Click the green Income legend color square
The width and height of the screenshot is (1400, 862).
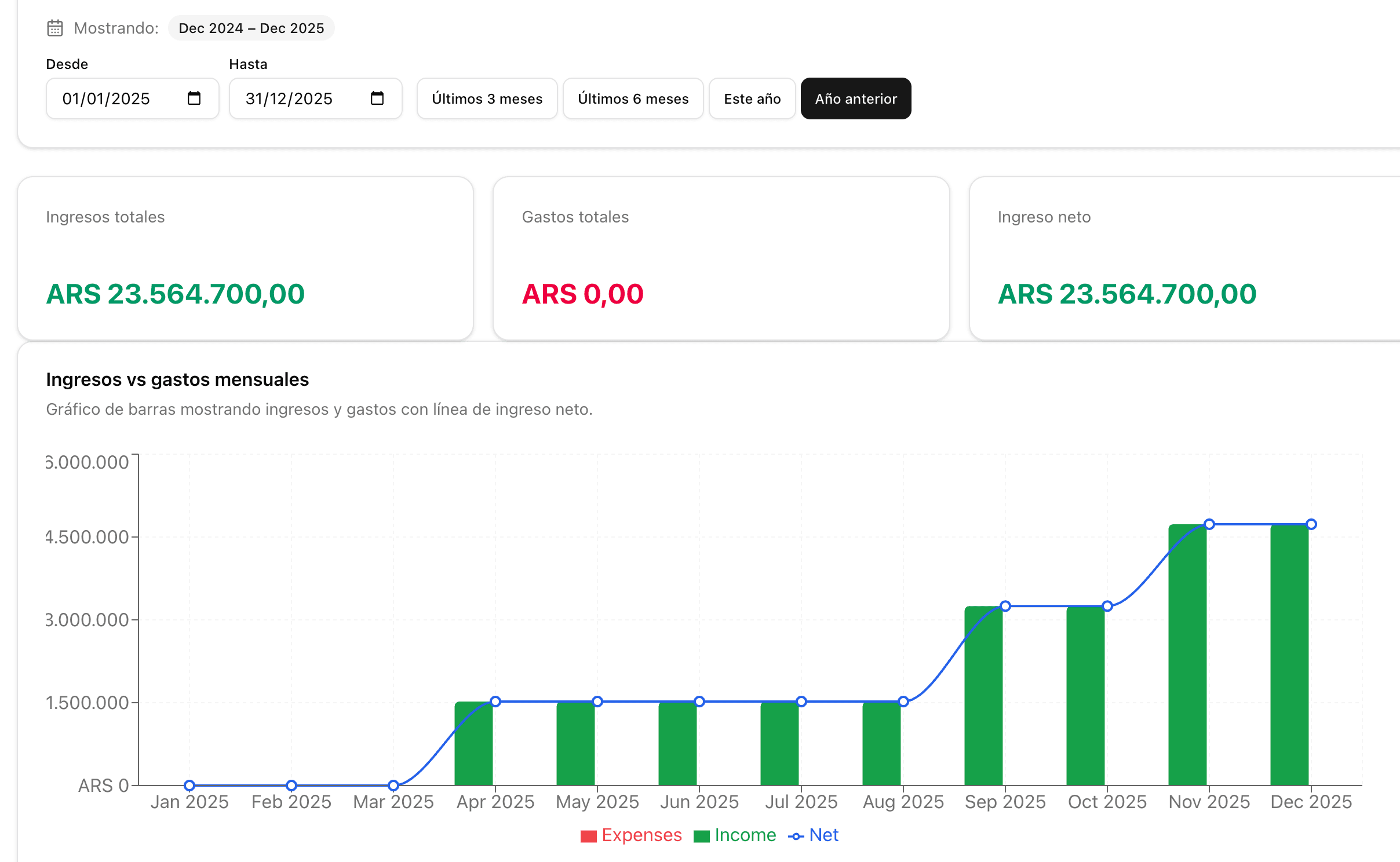(702, 836)
